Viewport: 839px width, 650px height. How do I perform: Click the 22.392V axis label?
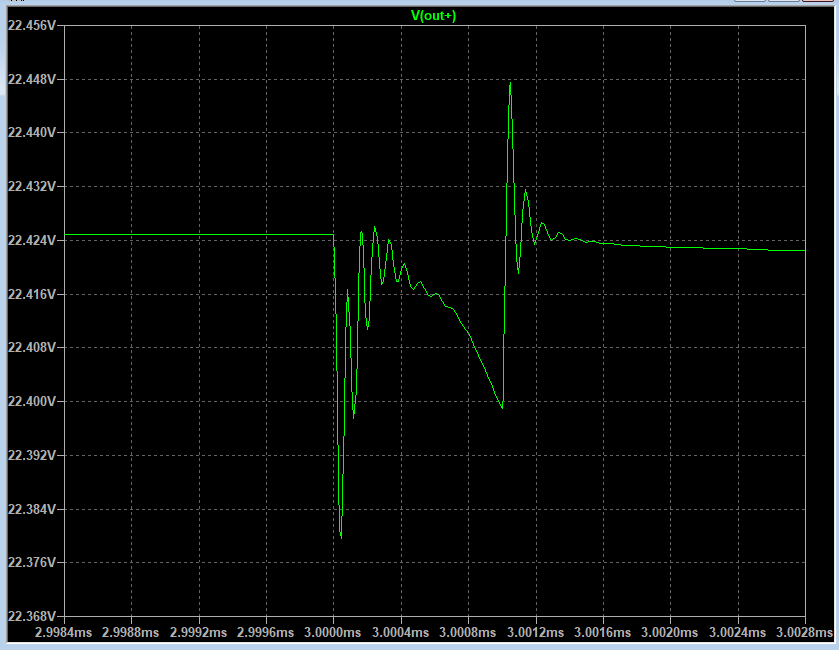coord(32,455)
